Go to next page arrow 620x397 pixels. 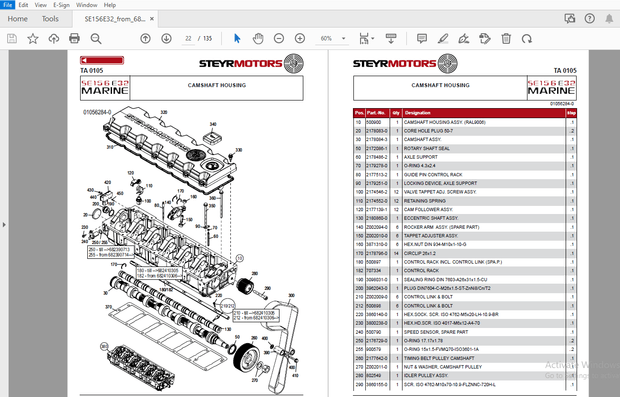tap(166, 38)
